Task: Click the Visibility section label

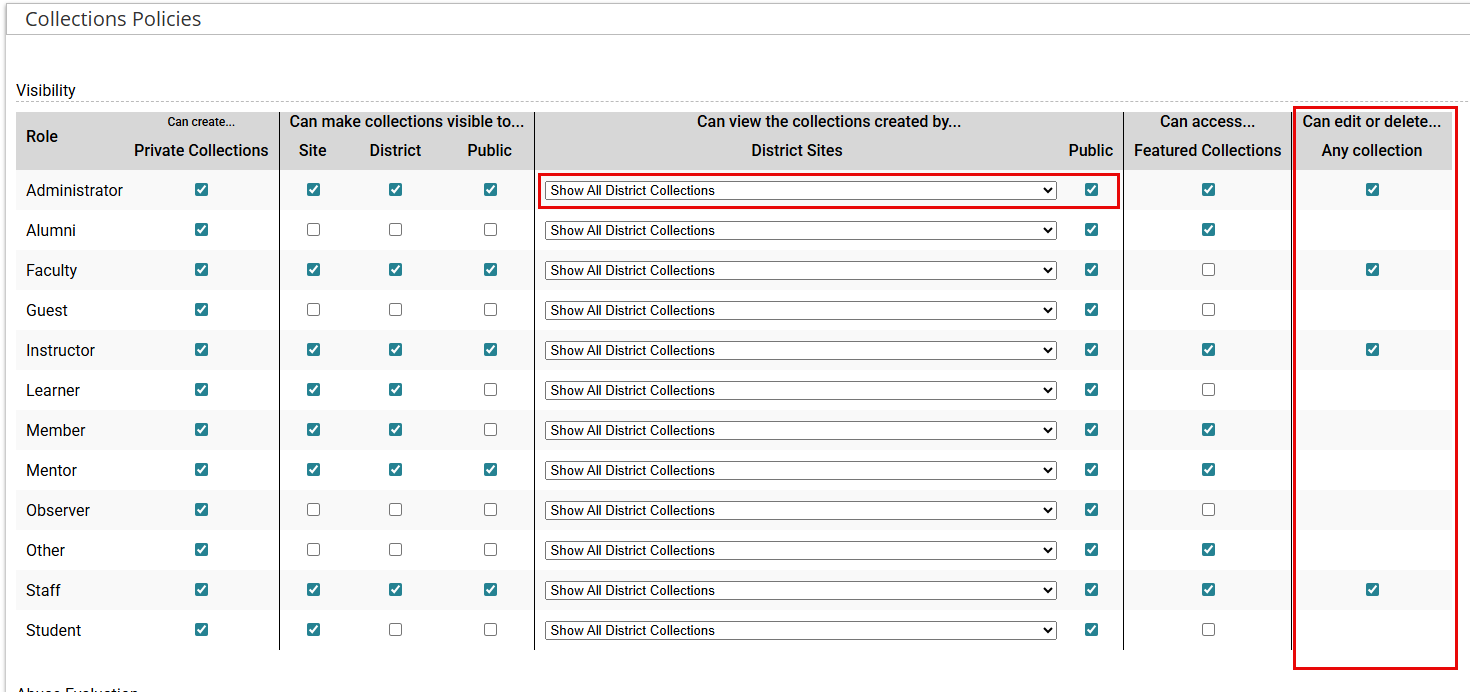Action: pyautogui.click(x=46, y=90)
